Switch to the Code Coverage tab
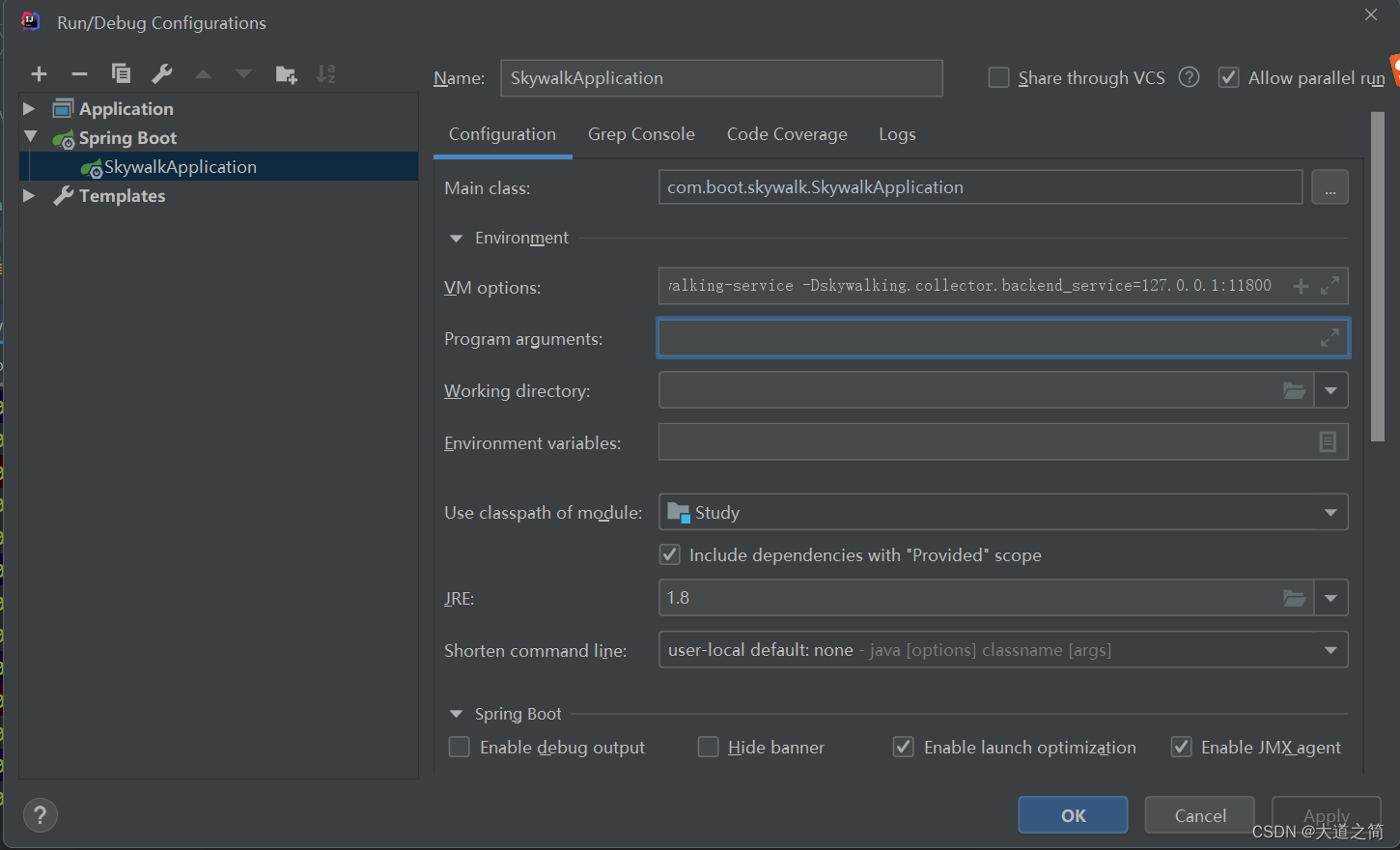The image size is (1400, 850). click(x=787, y=134)
